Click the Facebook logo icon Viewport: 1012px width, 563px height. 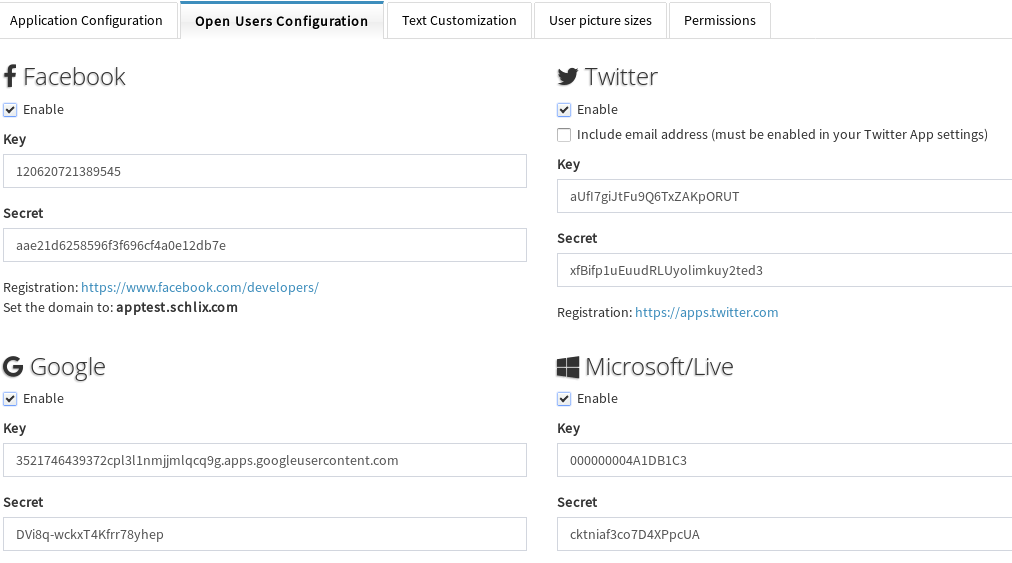10,76
